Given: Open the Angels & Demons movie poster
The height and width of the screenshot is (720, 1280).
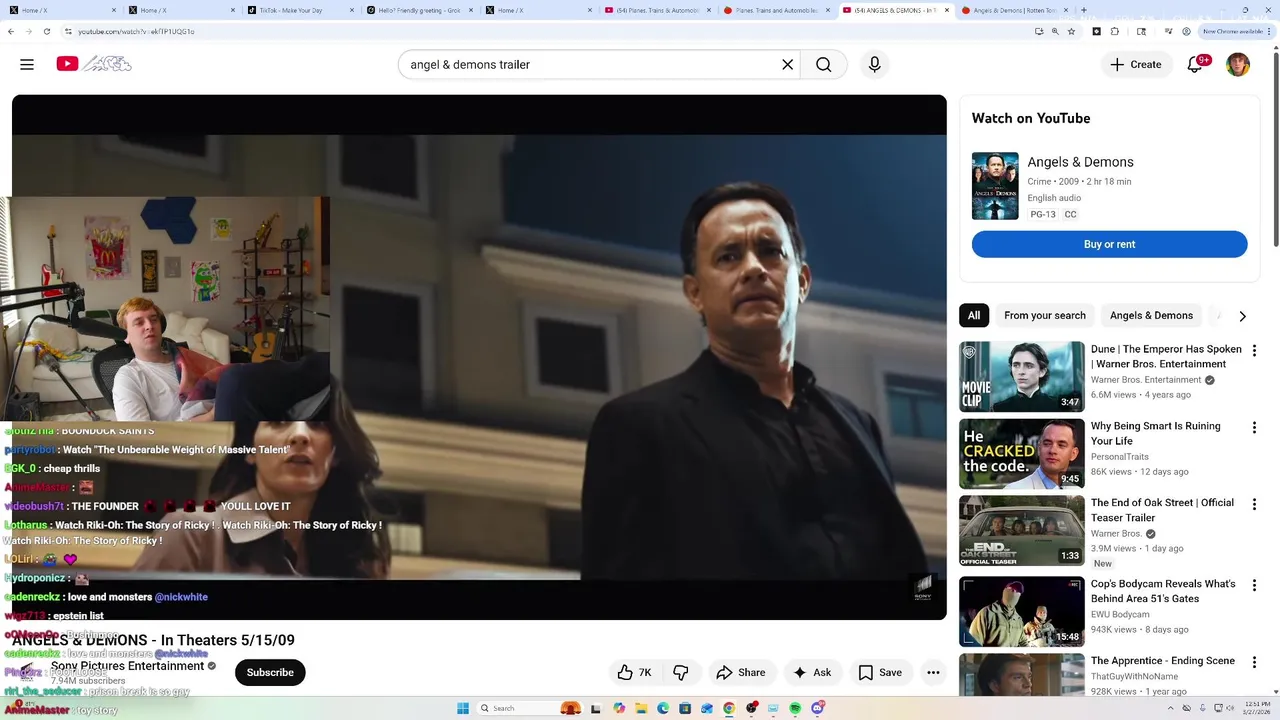Looking at the screenshot, I should (995, 186).
